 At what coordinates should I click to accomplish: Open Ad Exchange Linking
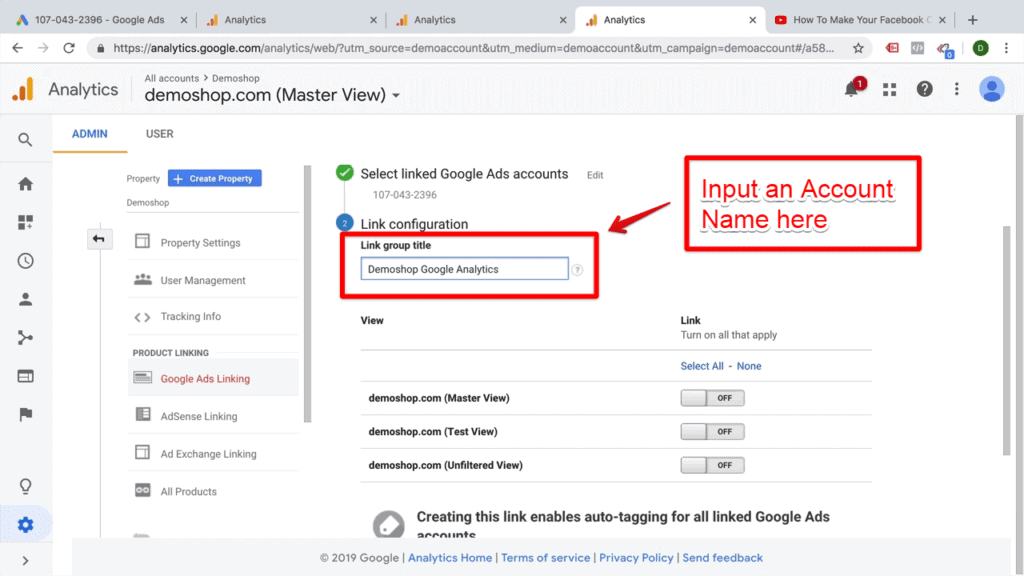pyautogui.click(x=208, y=454)
